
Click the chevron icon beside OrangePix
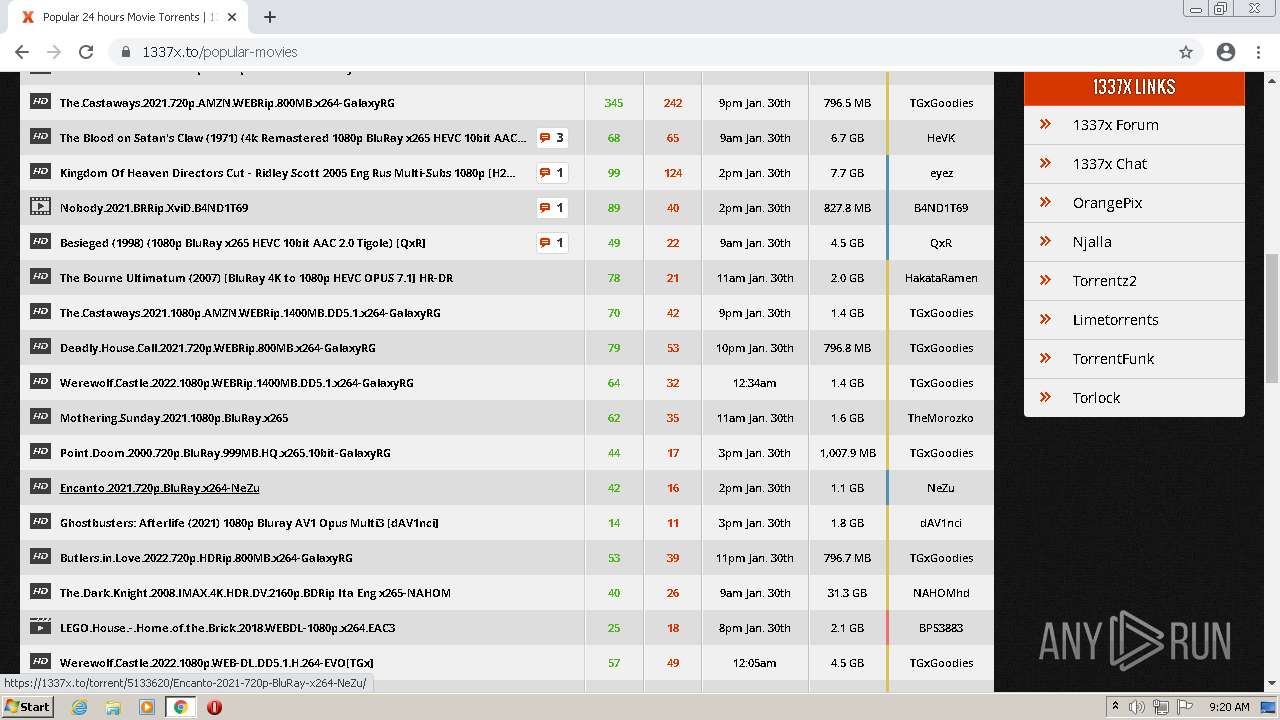point(1045,202)
